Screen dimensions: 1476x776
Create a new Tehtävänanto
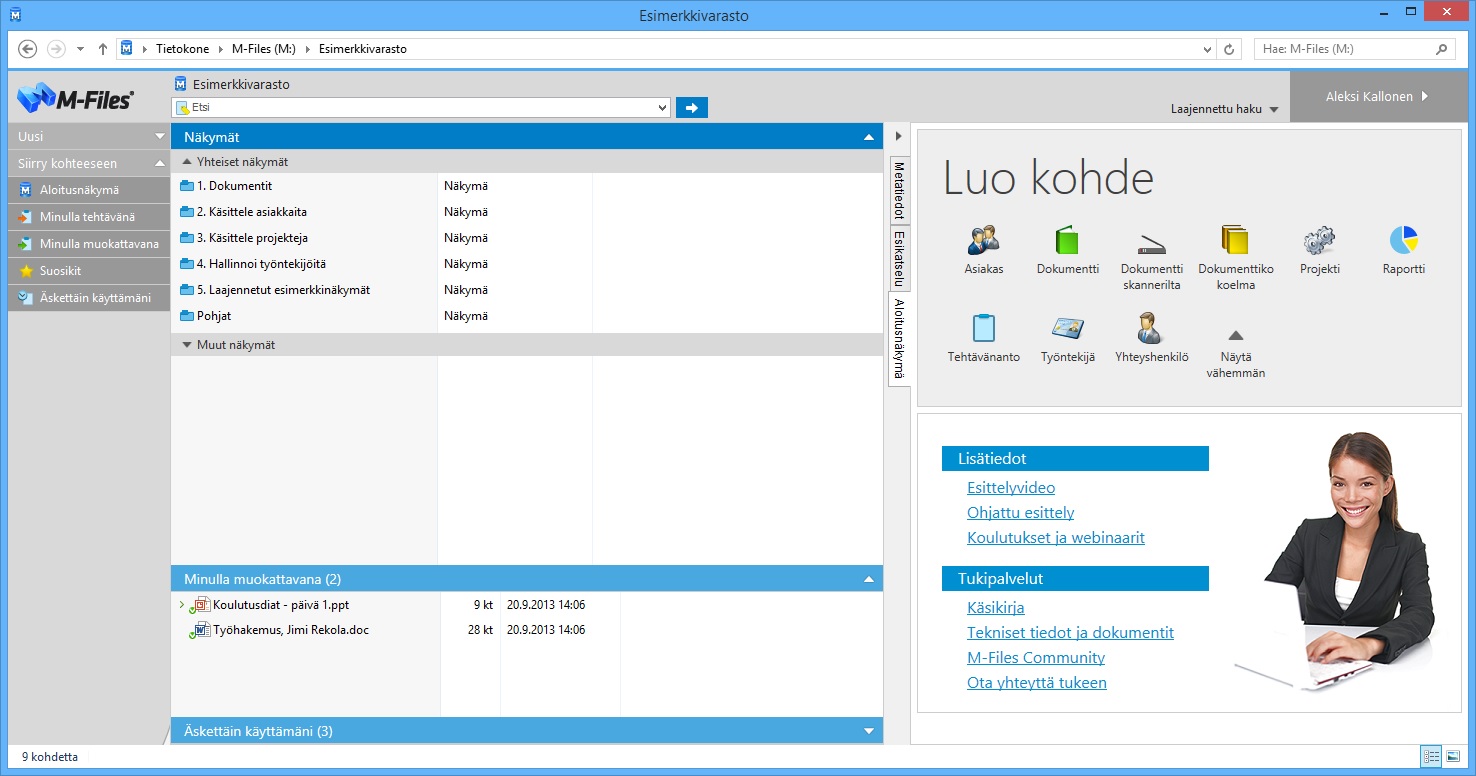coord(984,338)
